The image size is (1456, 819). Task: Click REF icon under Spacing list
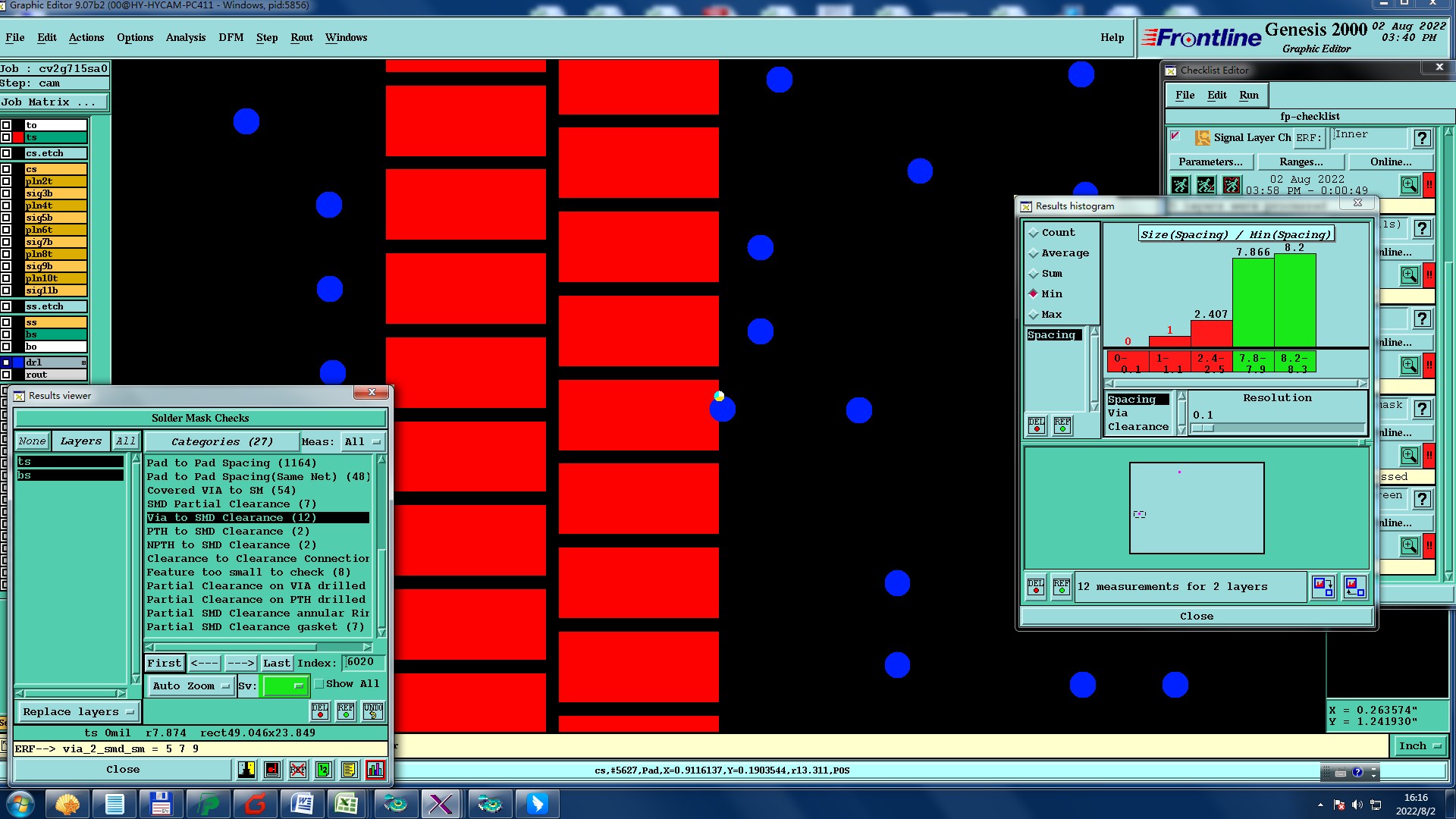[x=1062, y=425]
